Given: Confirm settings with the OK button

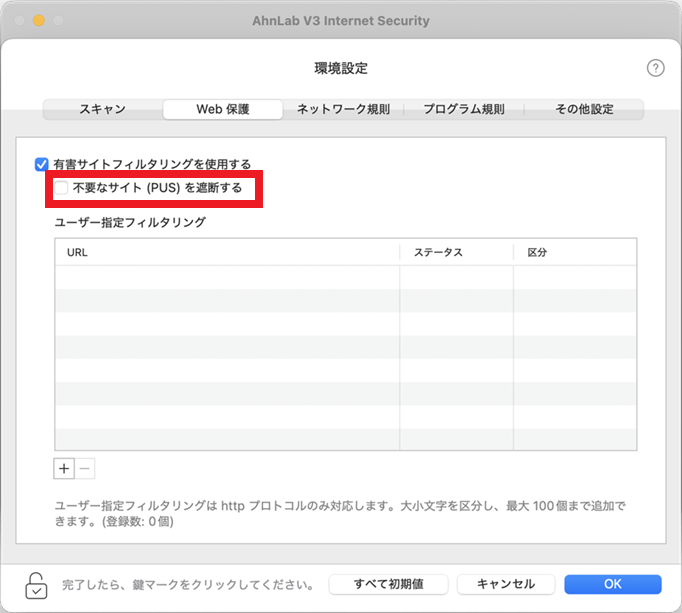Looking at the screenshot, I should click(613, 584).
